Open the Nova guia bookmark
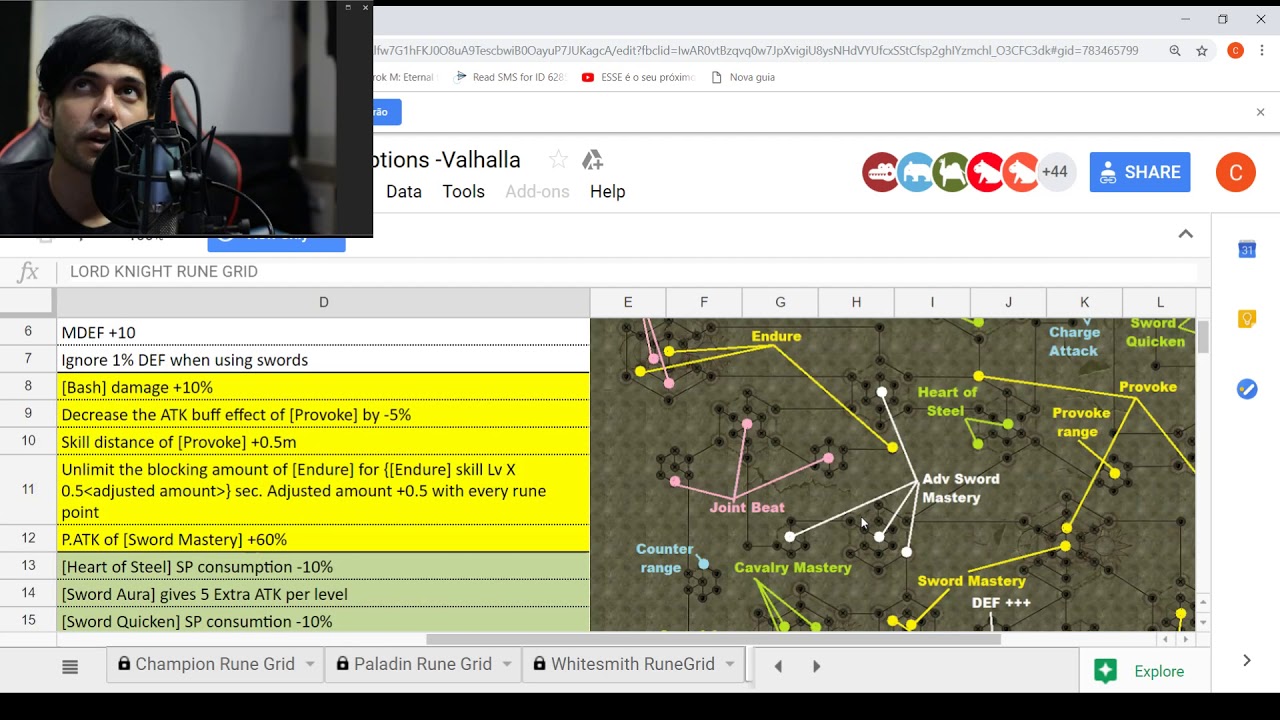 [743, 77]
